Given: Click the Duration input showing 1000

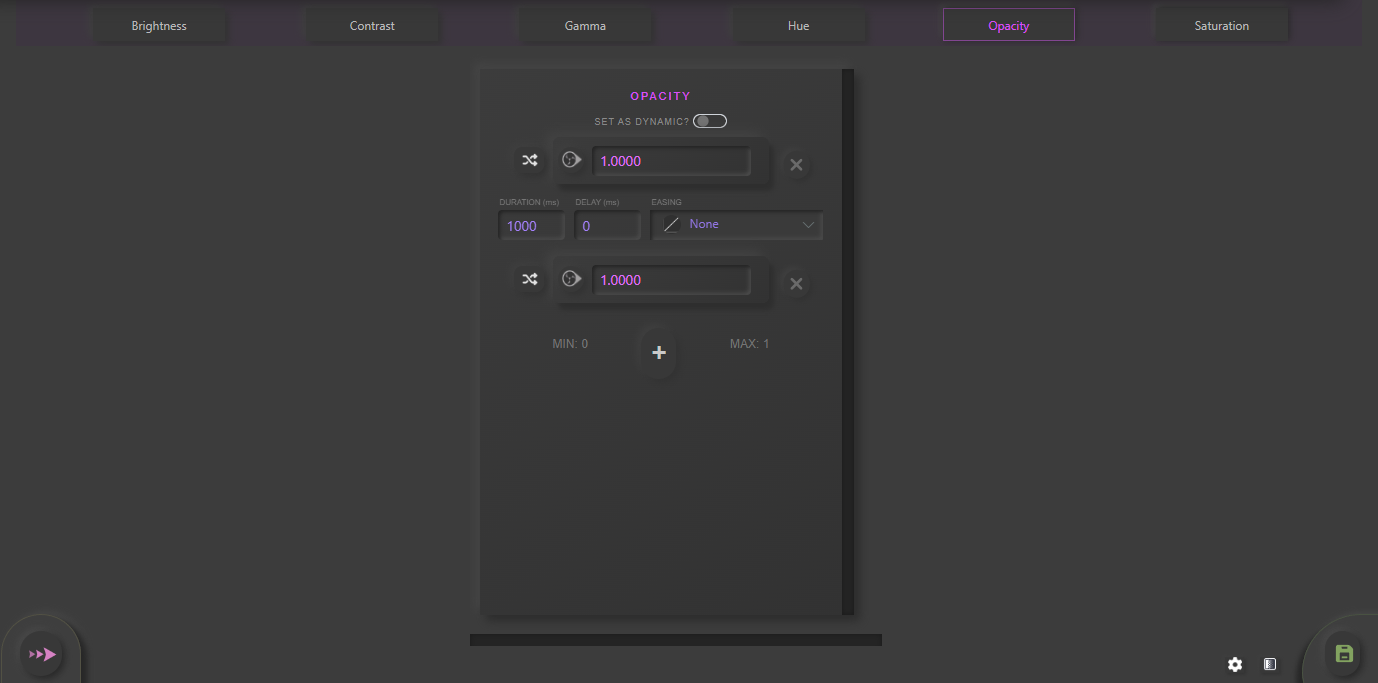Looking at the screenshot, I should click(x=531, y=225).
